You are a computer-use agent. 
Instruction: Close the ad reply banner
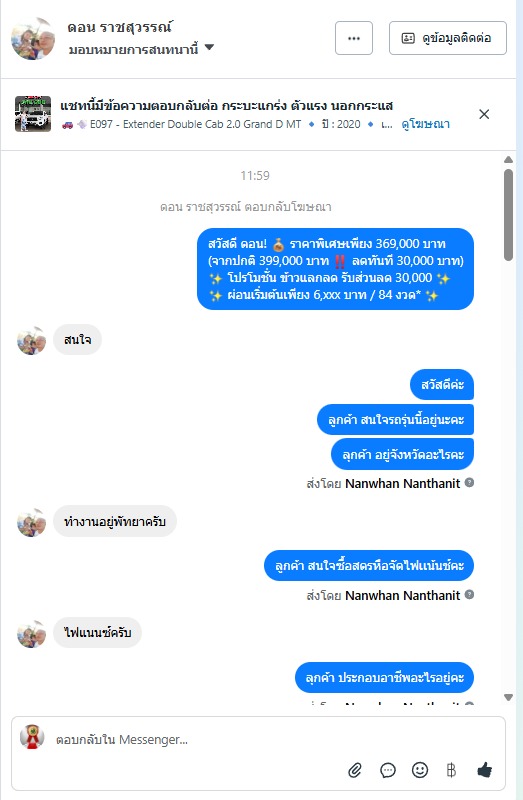pyautogui.click(x=484, y=114)
